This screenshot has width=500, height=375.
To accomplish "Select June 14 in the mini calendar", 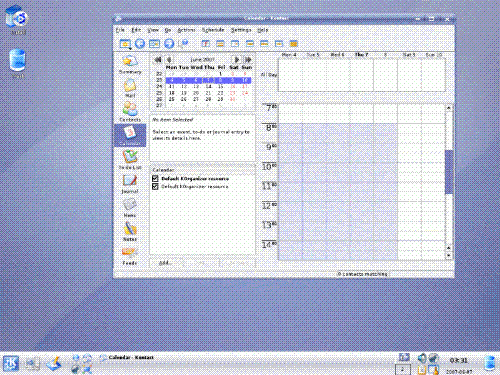I will [208, 87].
